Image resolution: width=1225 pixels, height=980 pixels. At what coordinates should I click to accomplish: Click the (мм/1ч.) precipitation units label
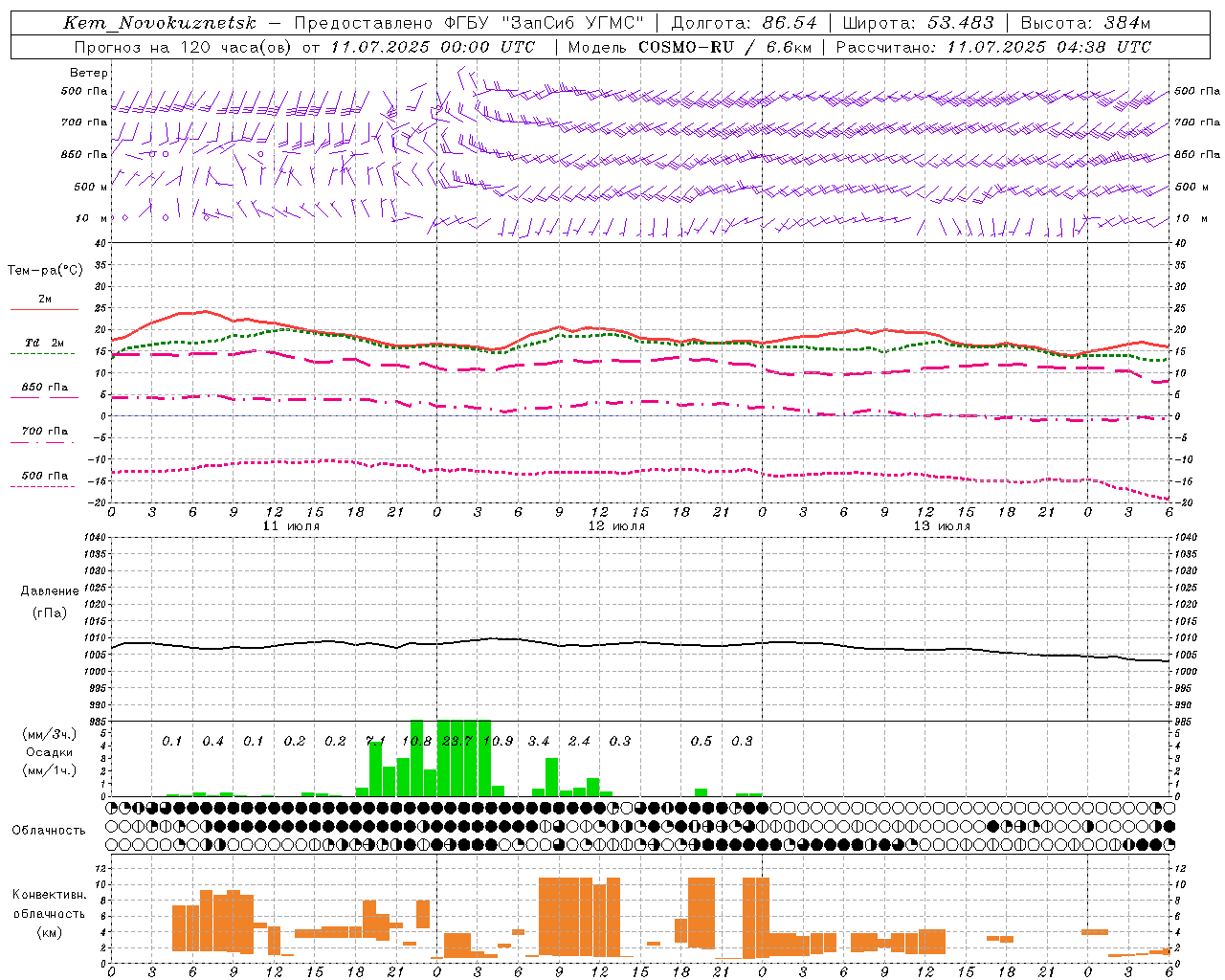coord(49,770)
